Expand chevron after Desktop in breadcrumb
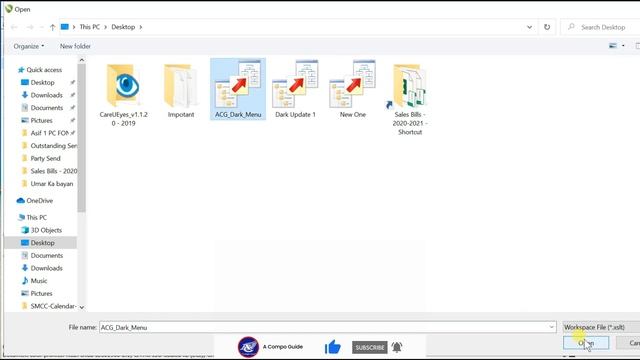 [141, 27]
